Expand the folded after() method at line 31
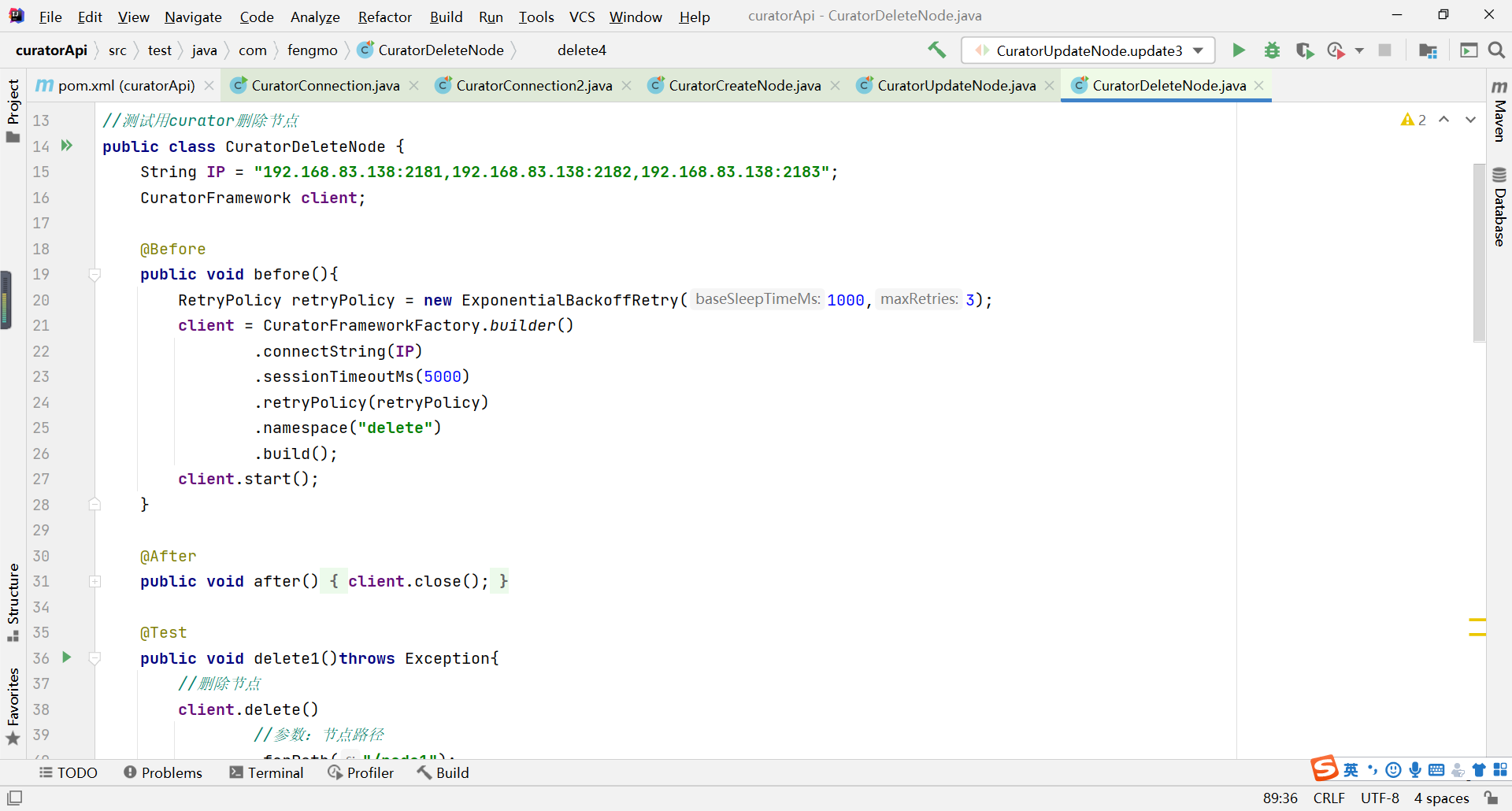The image size is (1512, 811). [x=94, y=581]
